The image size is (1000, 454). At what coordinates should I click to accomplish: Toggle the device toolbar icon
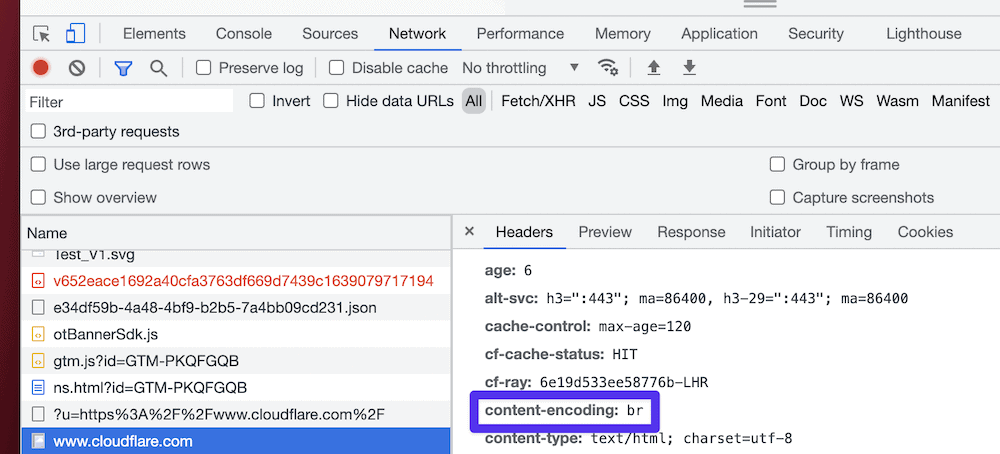[x=75, y=34]
